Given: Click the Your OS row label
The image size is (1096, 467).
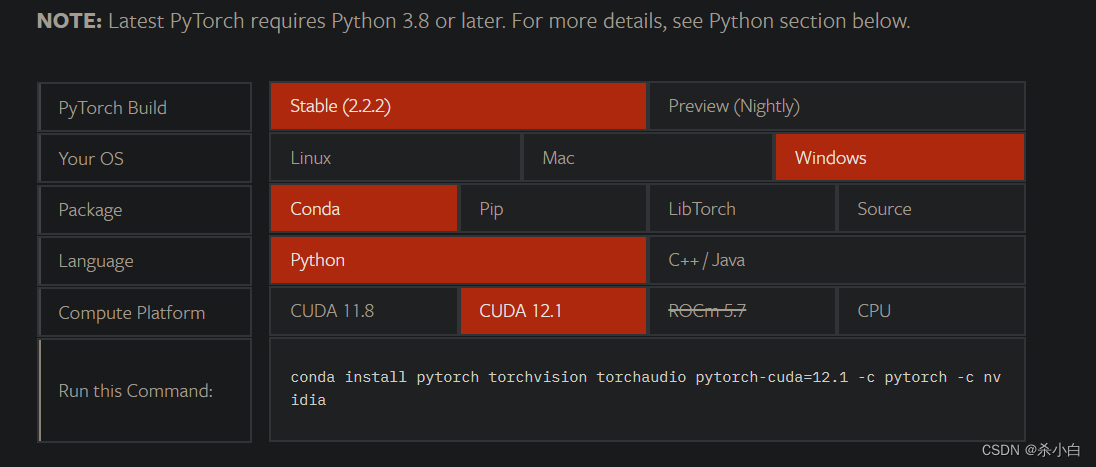Looking at the screenshot, I should click(145, 158).
